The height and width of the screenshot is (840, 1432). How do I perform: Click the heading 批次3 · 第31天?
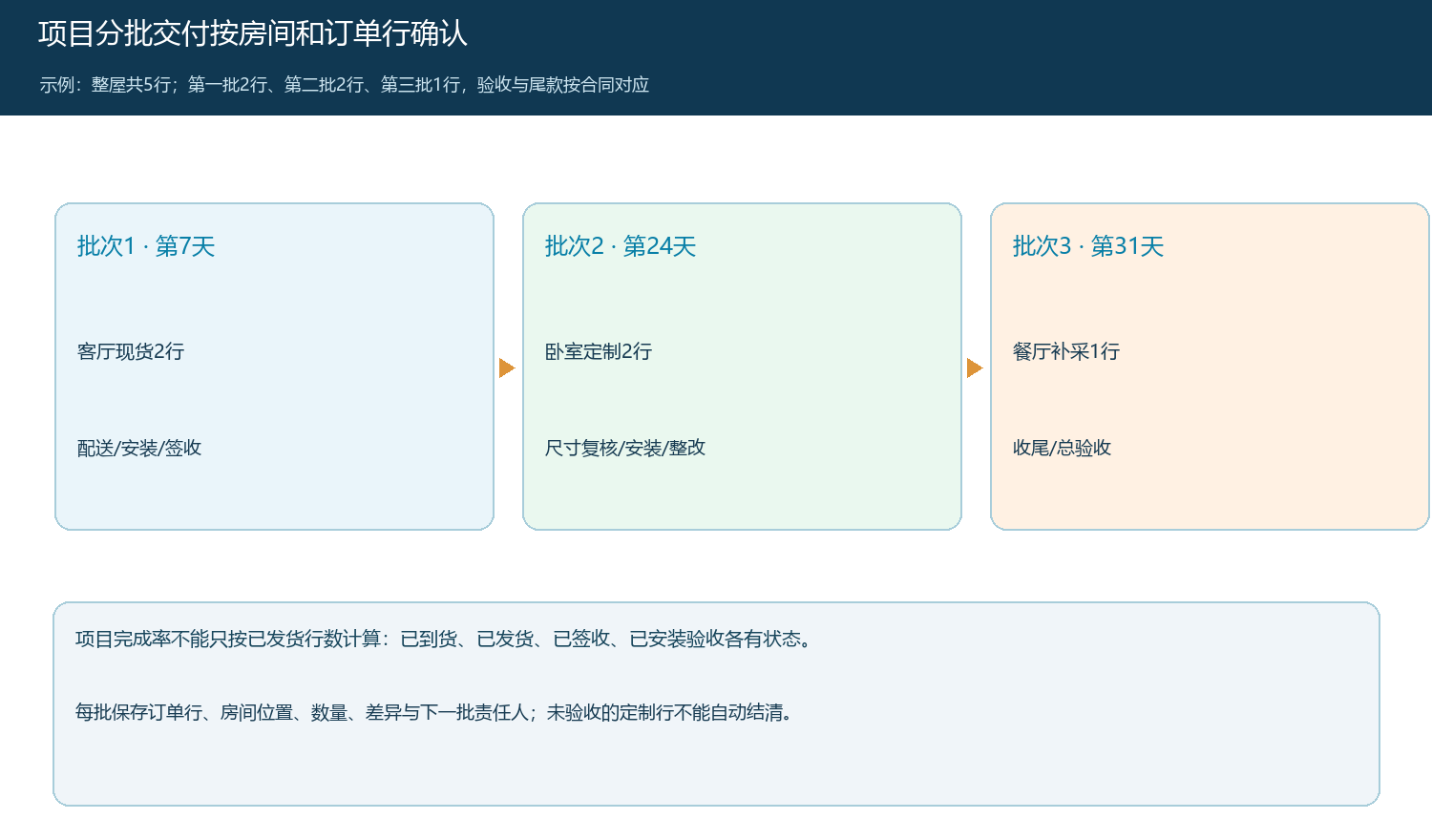pos(1088,246)
